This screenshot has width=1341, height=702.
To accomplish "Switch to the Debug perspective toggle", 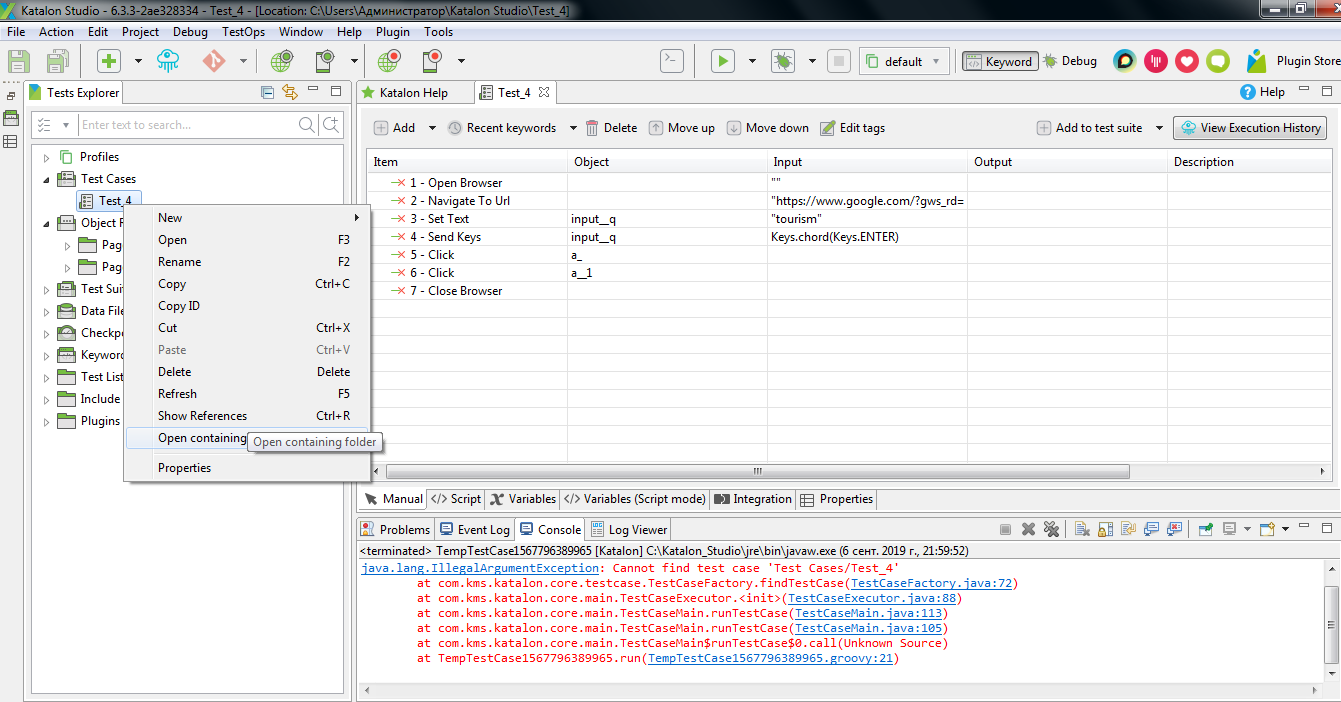I will coord(1070,61).
